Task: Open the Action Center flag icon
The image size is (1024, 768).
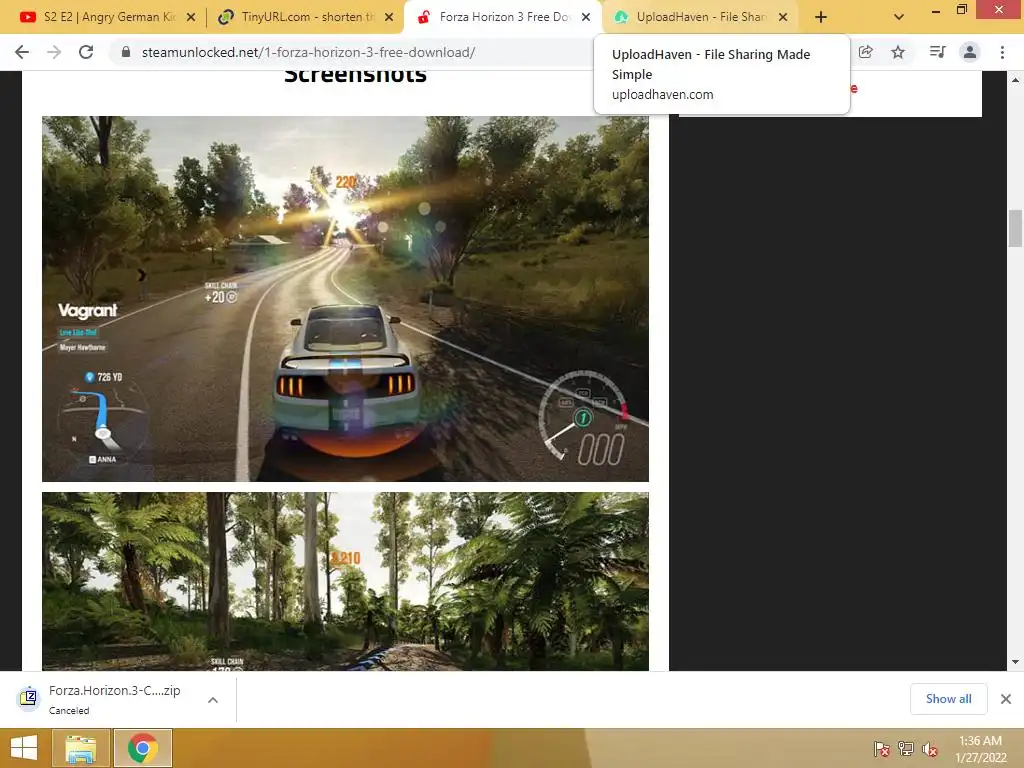Action: 882,749
